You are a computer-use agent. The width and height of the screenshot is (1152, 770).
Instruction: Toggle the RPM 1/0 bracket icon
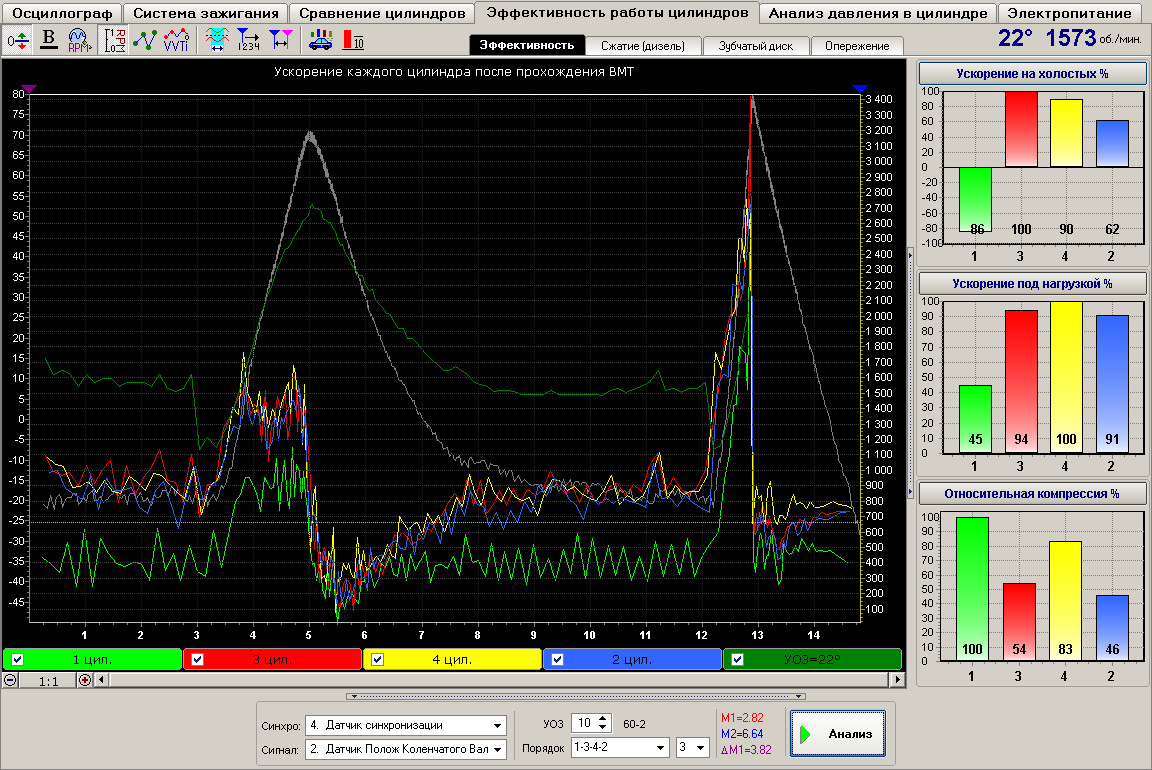point(115,40)
